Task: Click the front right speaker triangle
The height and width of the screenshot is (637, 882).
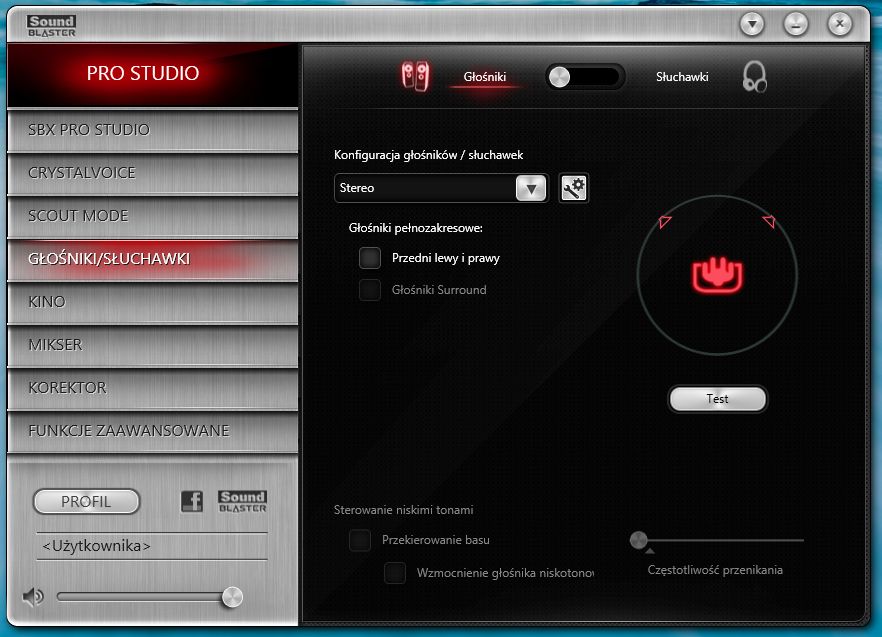Action: (x=769, y=221)
